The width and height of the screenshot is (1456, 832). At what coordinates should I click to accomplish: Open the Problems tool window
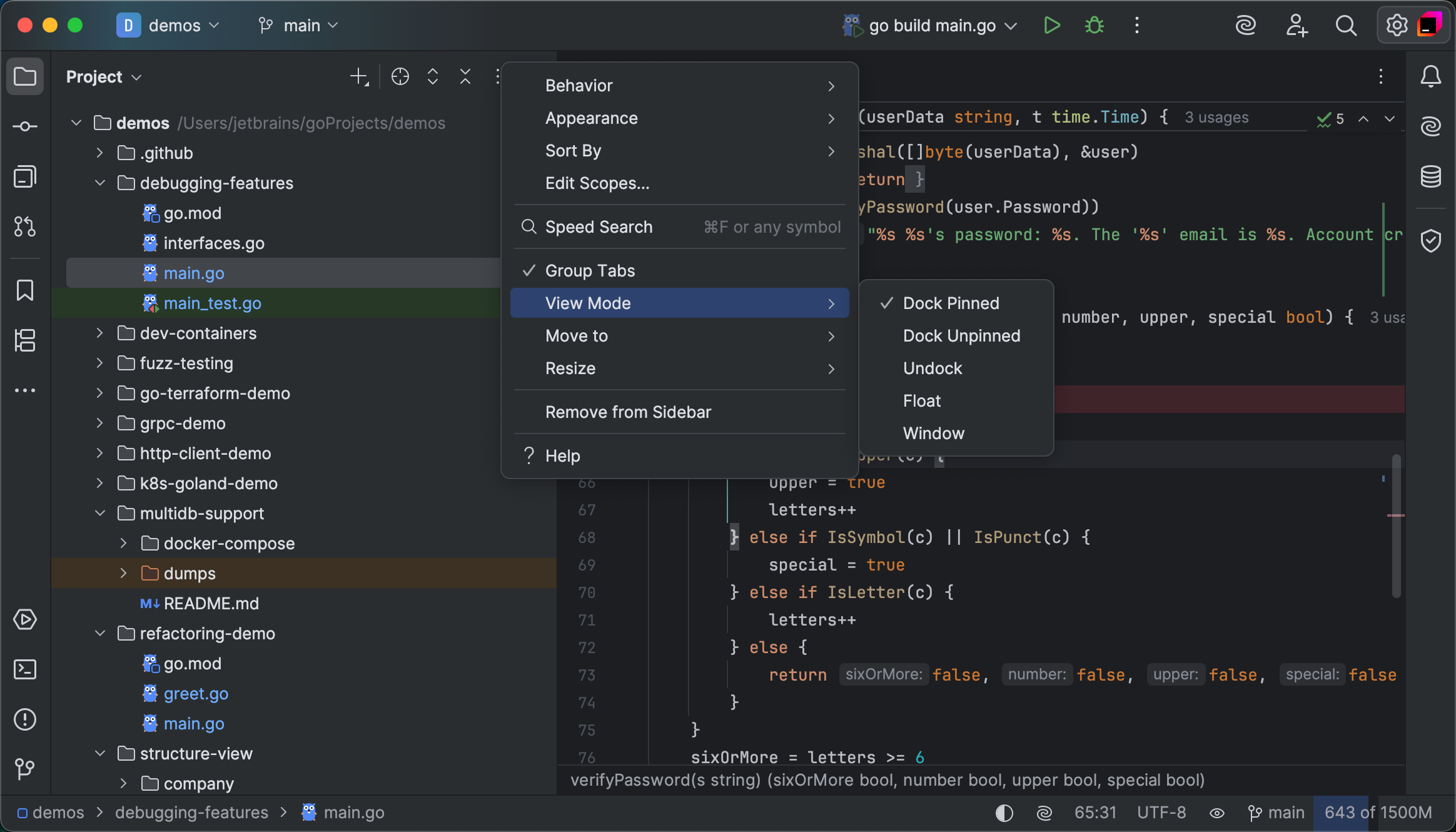(x=25, y=719)
